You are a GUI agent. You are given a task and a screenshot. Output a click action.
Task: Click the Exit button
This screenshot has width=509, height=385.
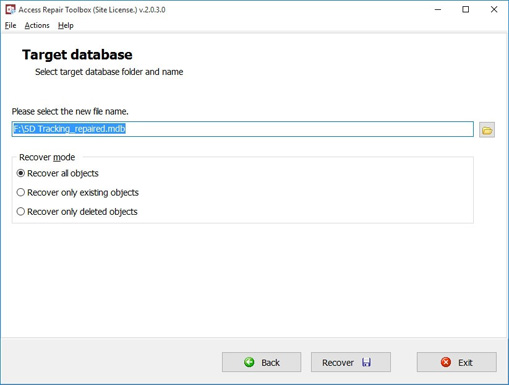tap(456, 362)
